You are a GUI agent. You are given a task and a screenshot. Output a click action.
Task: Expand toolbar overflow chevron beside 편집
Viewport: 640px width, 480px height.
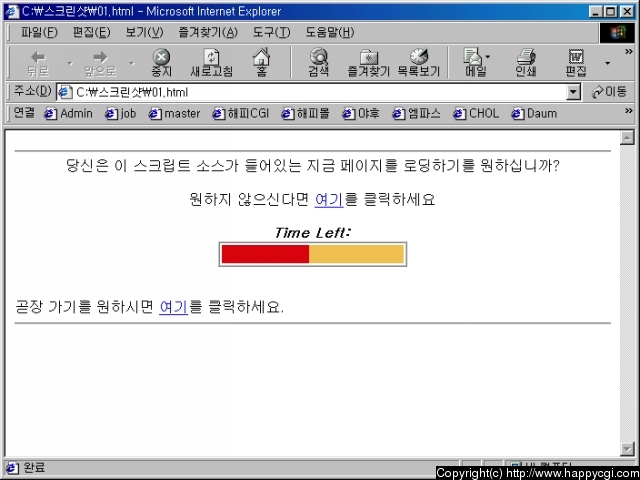click(629, 51)
